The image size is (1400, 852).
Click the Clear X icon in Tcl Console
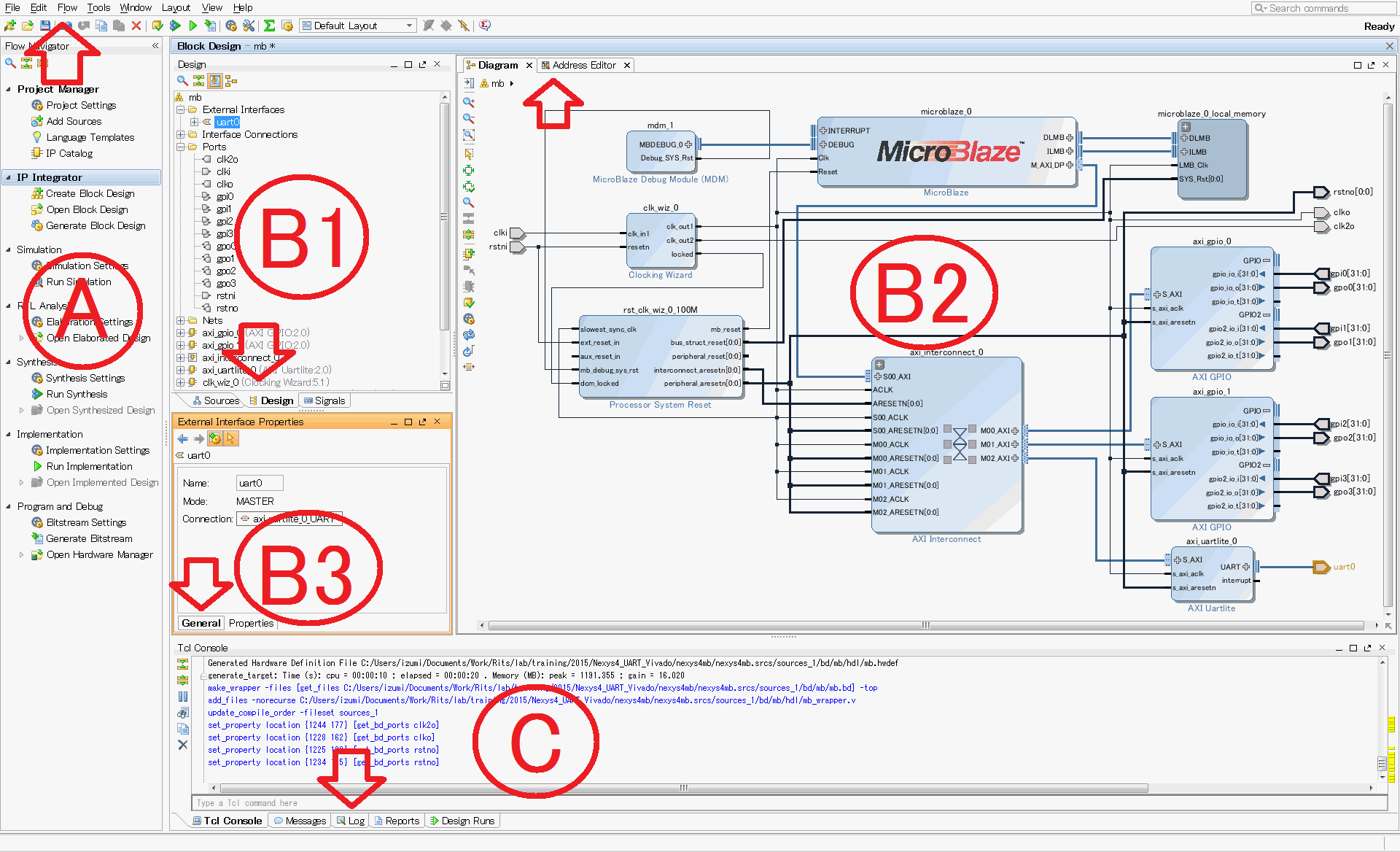coord(183,745)
